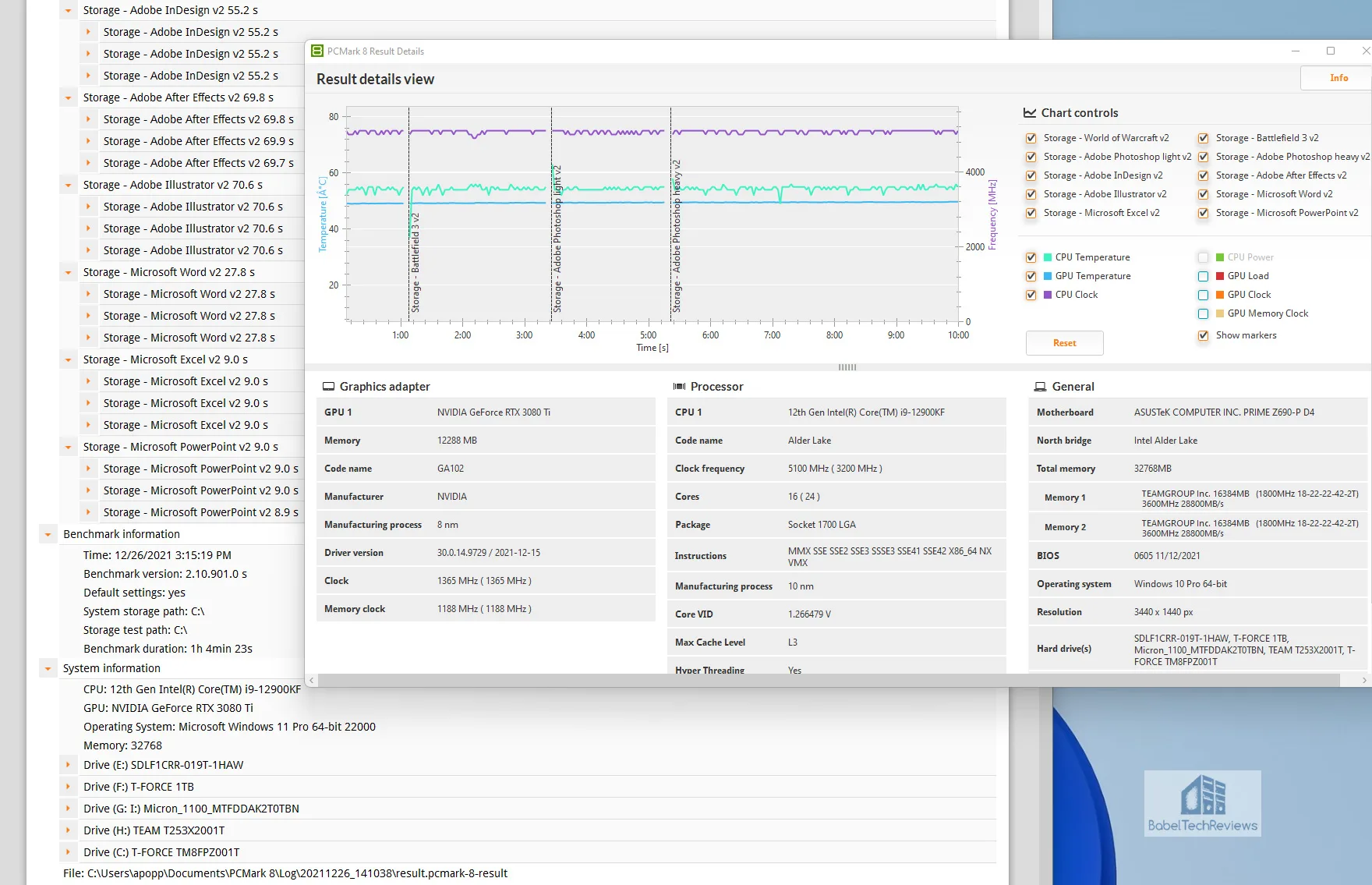
Task: Click the PCMark 8 app icon in title bar
Action: point(317,51)
